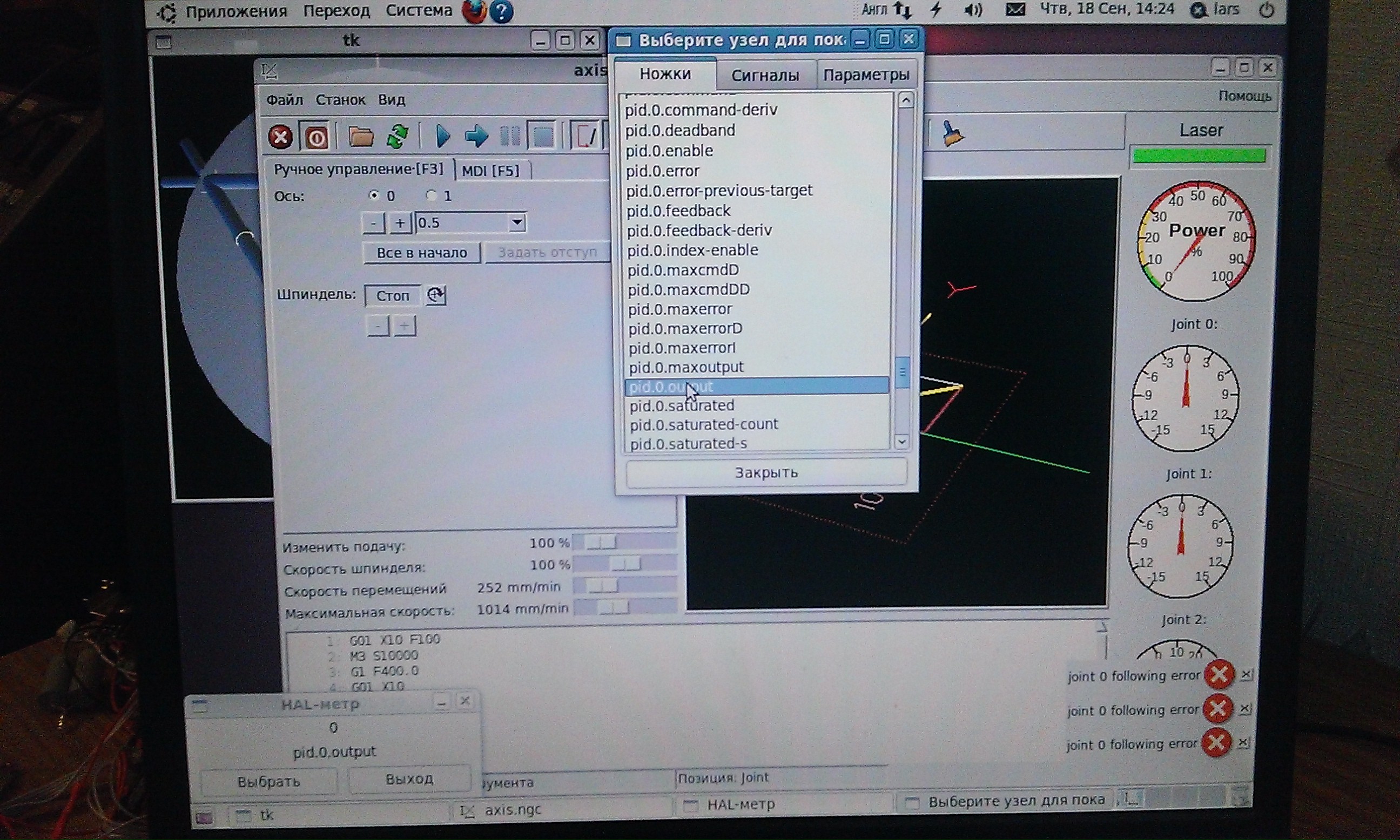The width and height of the screenshot is (1400, 840).
Task: Open the jog increment 0.5 dropdown
Action: 517,222
